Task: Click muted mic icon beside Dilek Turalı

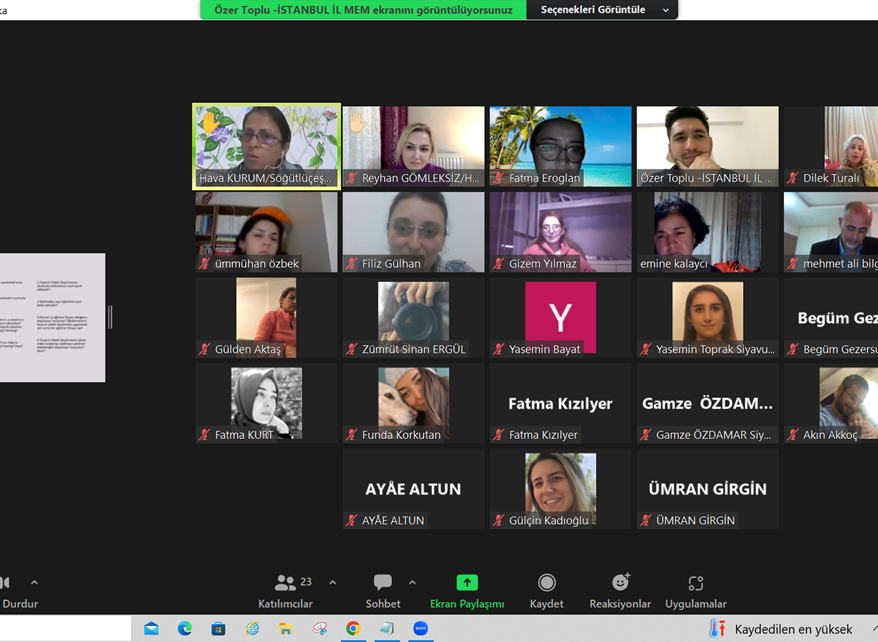Action: [793, 179]
